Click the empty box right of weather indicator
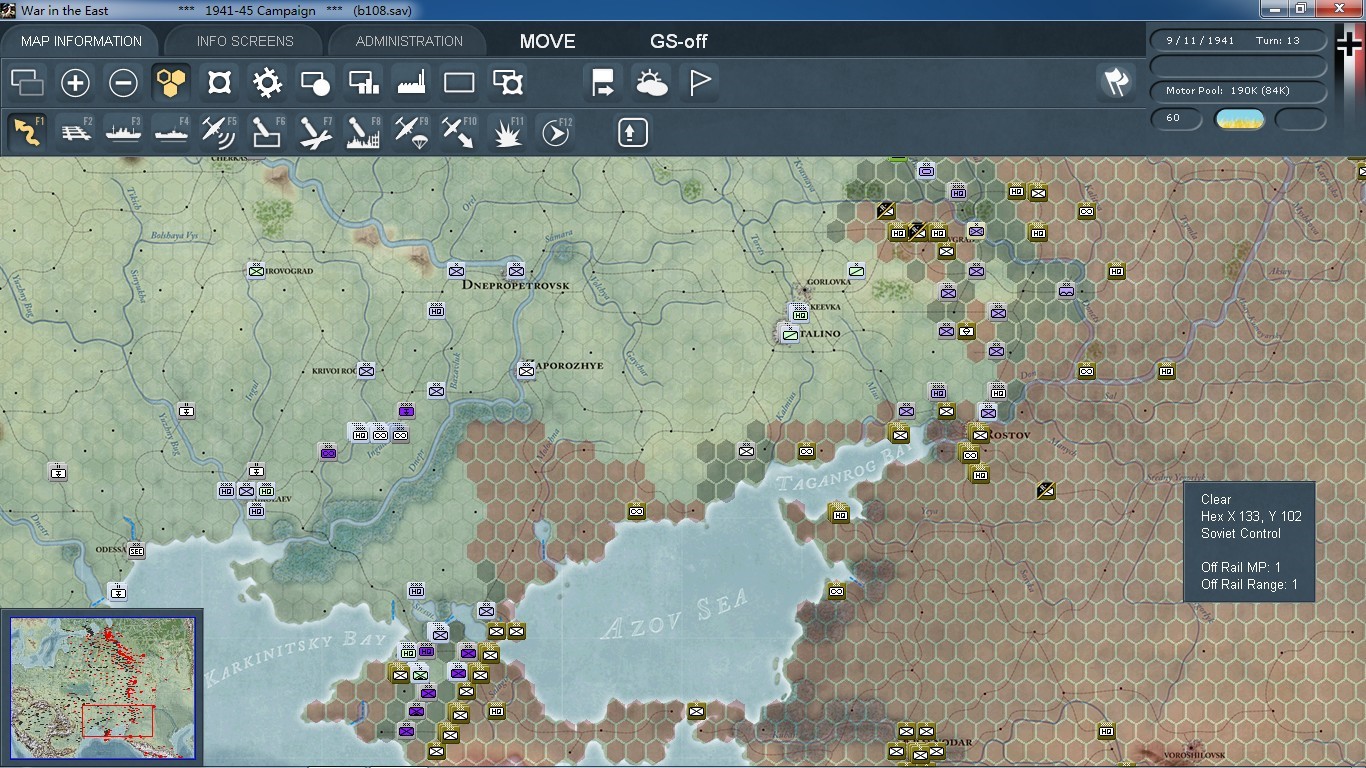 [x=1301, y=119]
